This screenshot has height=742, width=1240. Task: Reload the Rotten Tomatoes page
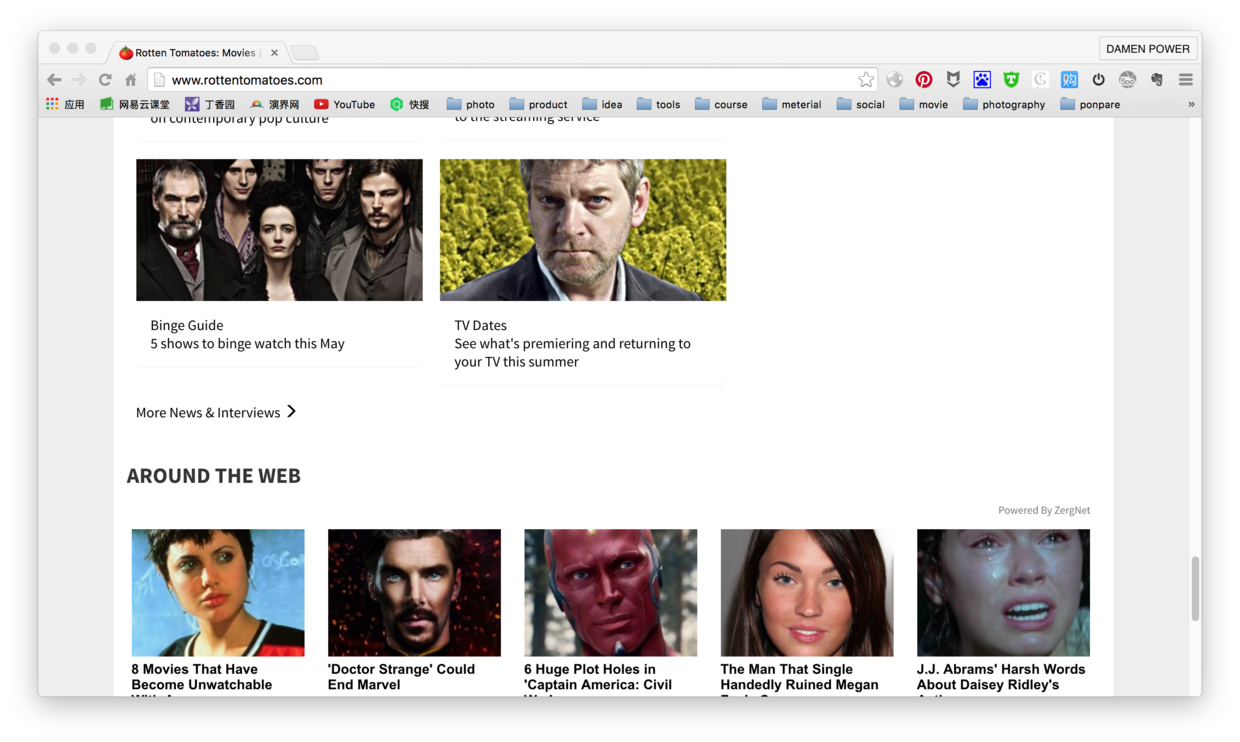click(x=105, y=80)
